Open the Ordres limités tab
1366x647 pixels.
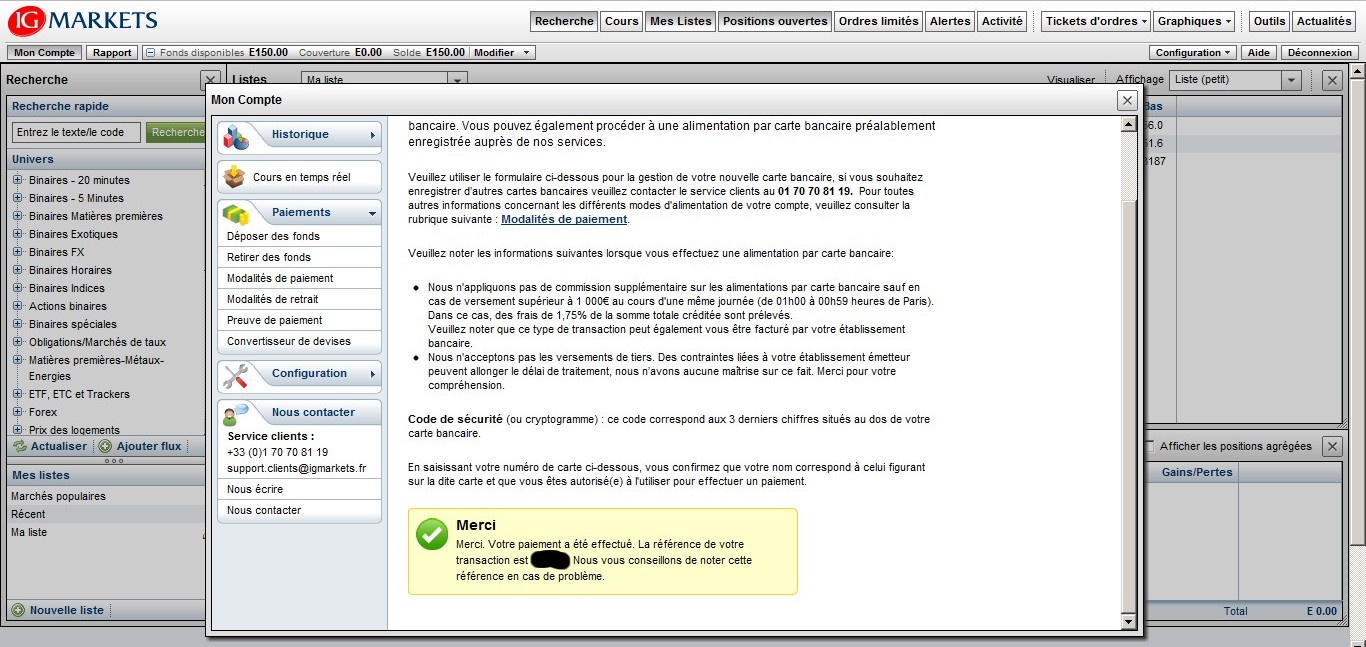(x=878, y=21)
